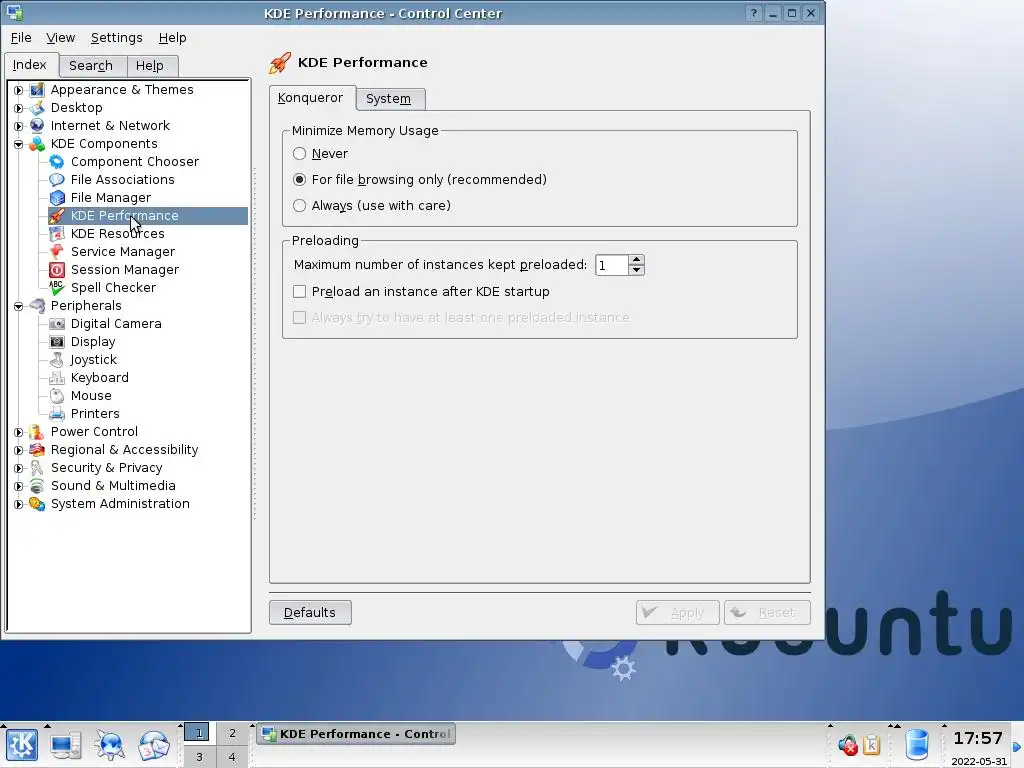This screenshot has width=1024, height=768.
Task: Open the Kontact mail icon in taskbar
Action: click(x=153, y=745)
